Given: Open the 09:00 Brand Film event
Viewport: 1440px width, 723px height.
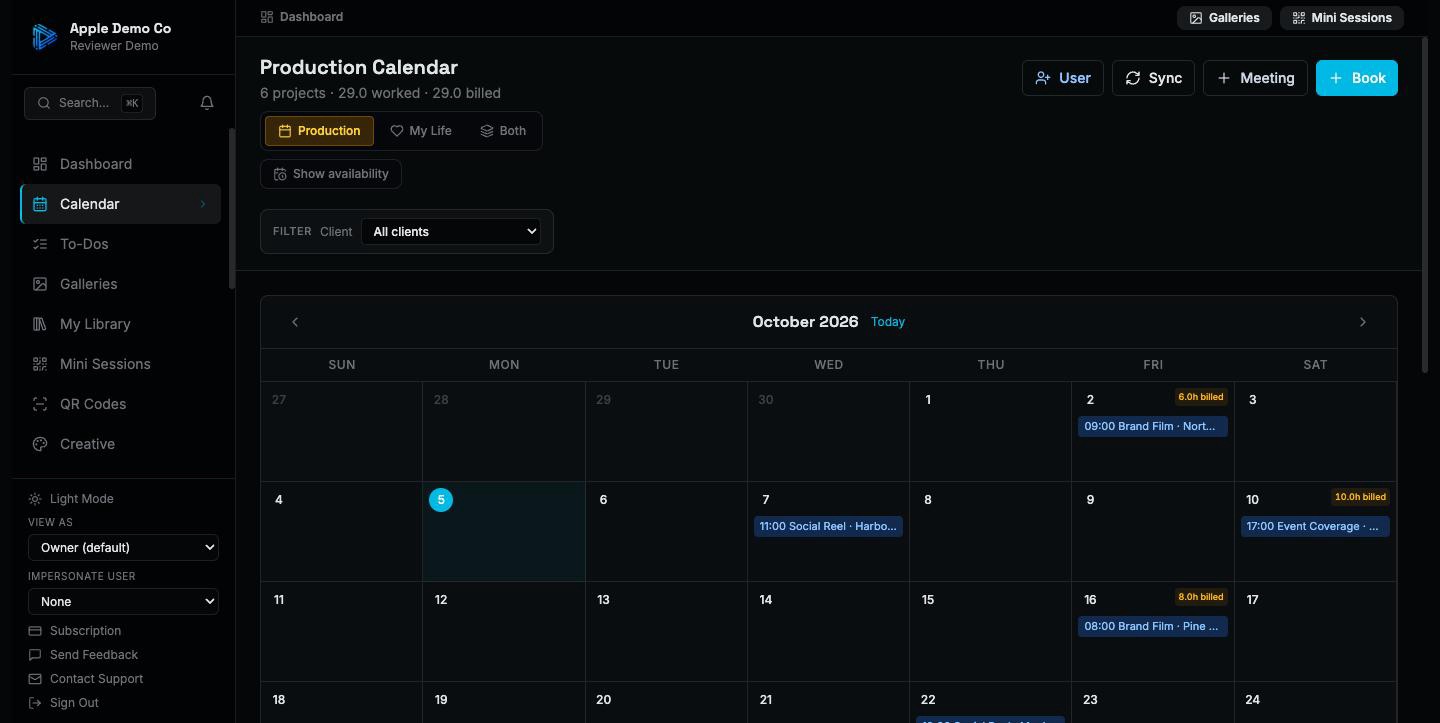Looking at the screenshot, I should pos(1153,427).
